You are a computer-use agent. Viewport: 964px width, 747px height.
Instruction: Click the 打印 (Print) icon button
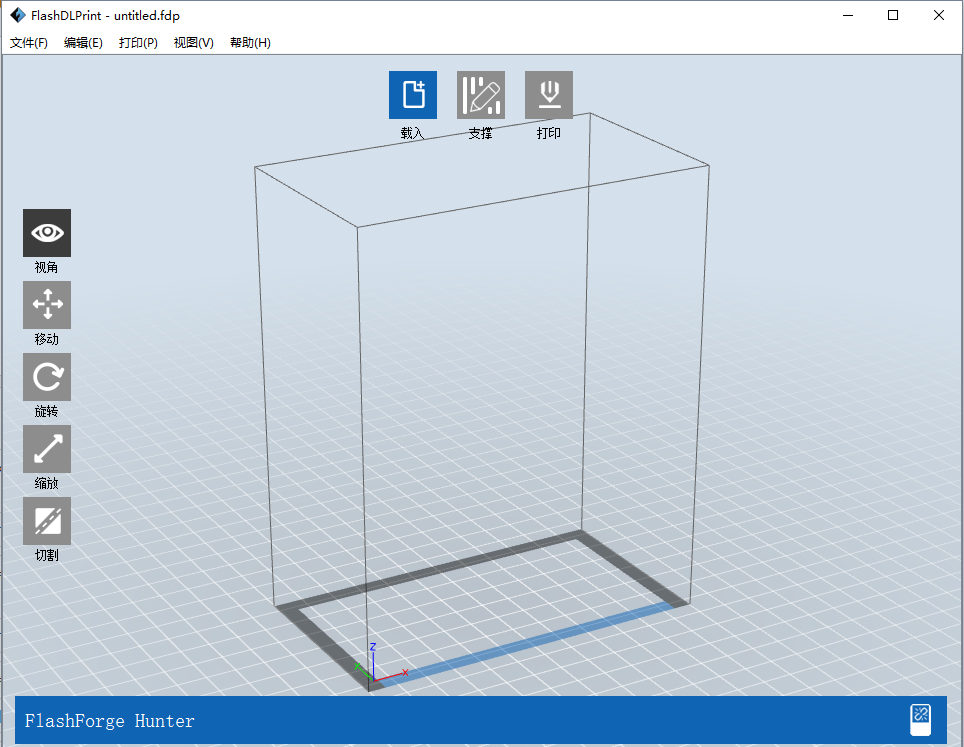pos(549,95)
